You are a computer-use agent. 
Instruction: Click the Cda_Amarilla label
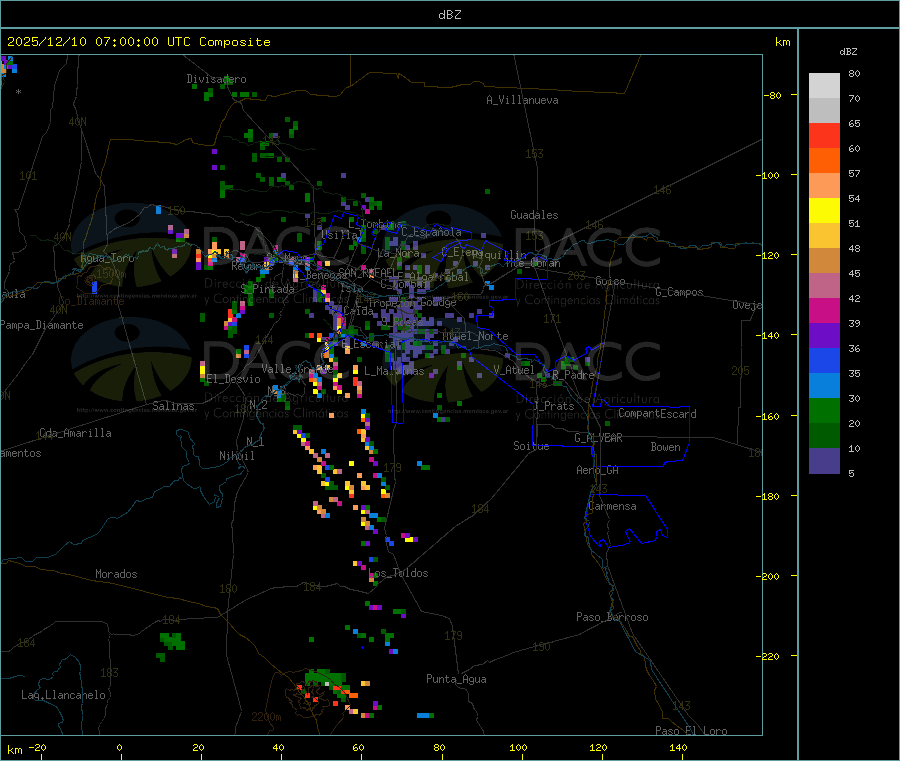75,433
